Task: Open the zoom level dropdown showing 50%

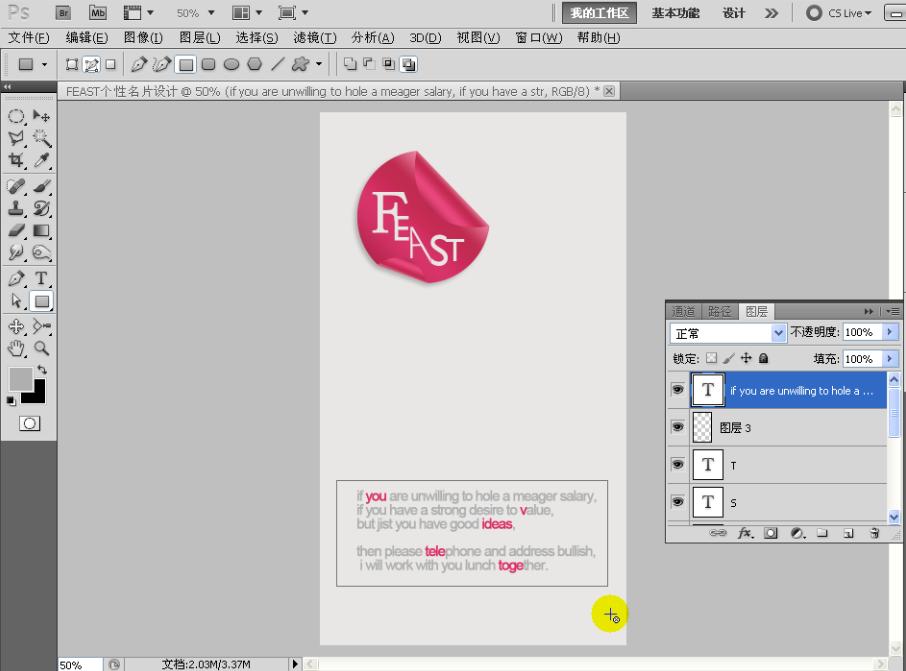Action: (x=196, y=12)
